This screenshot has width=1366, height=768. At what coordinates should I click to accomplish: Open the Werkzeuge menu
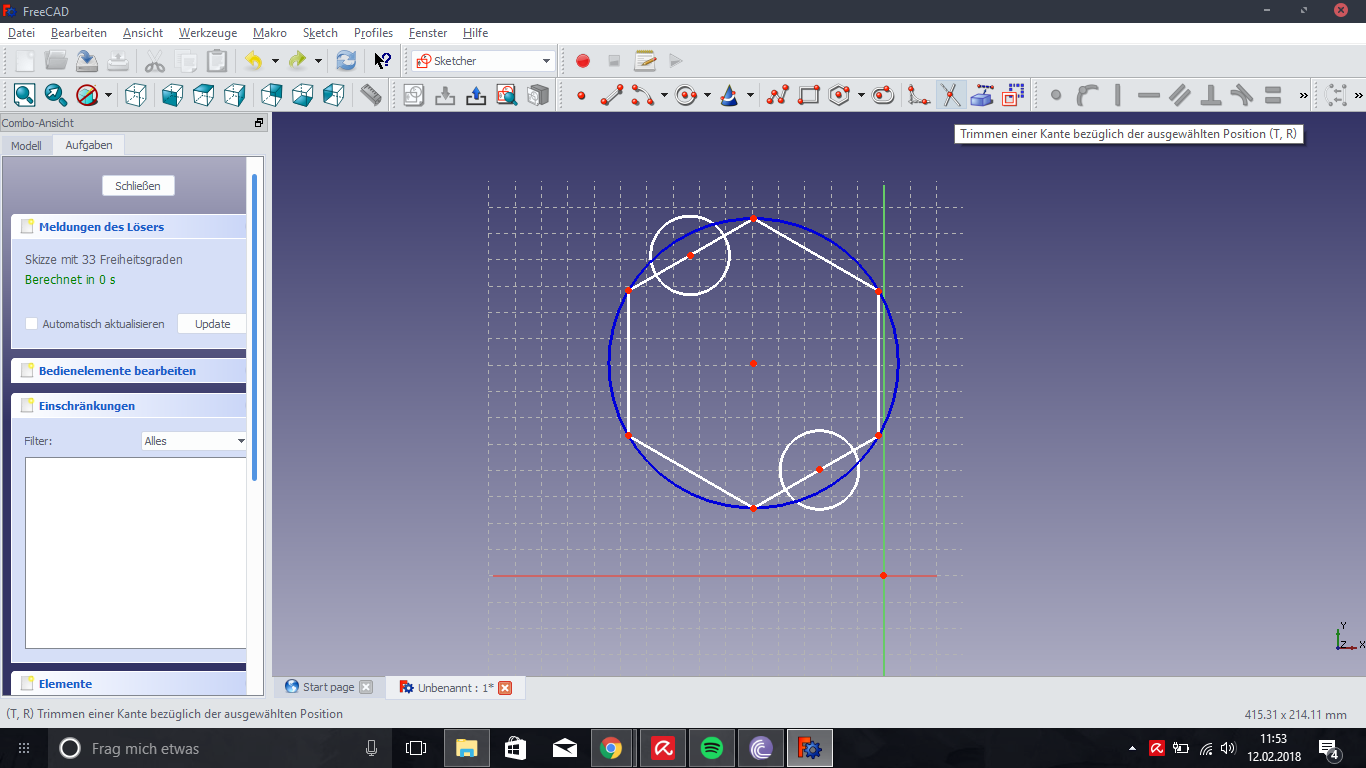pyautogui.click(x=208, y=33)
